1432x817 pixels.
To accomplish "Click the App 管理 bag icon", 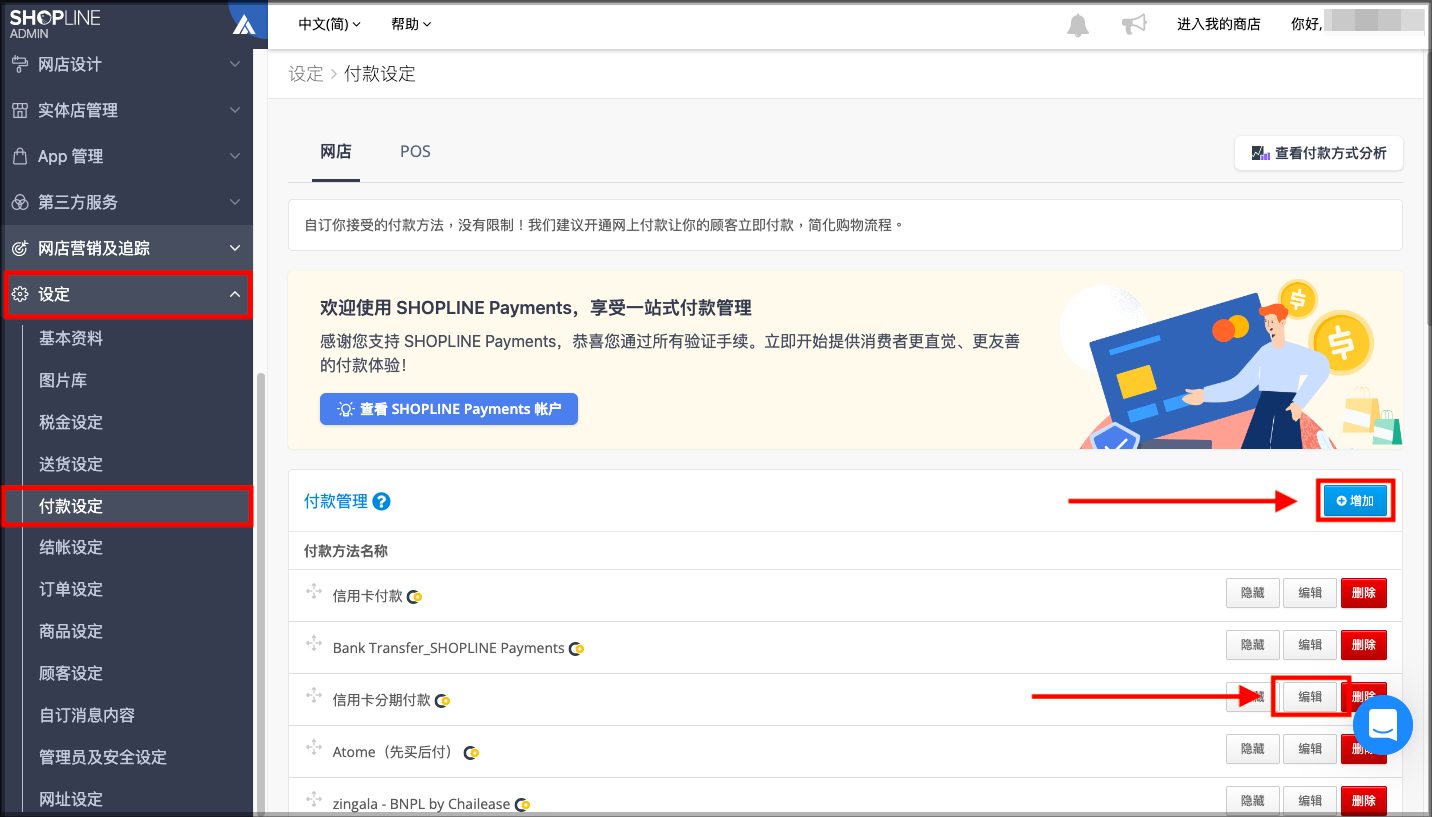I will [x=20, y=156].
